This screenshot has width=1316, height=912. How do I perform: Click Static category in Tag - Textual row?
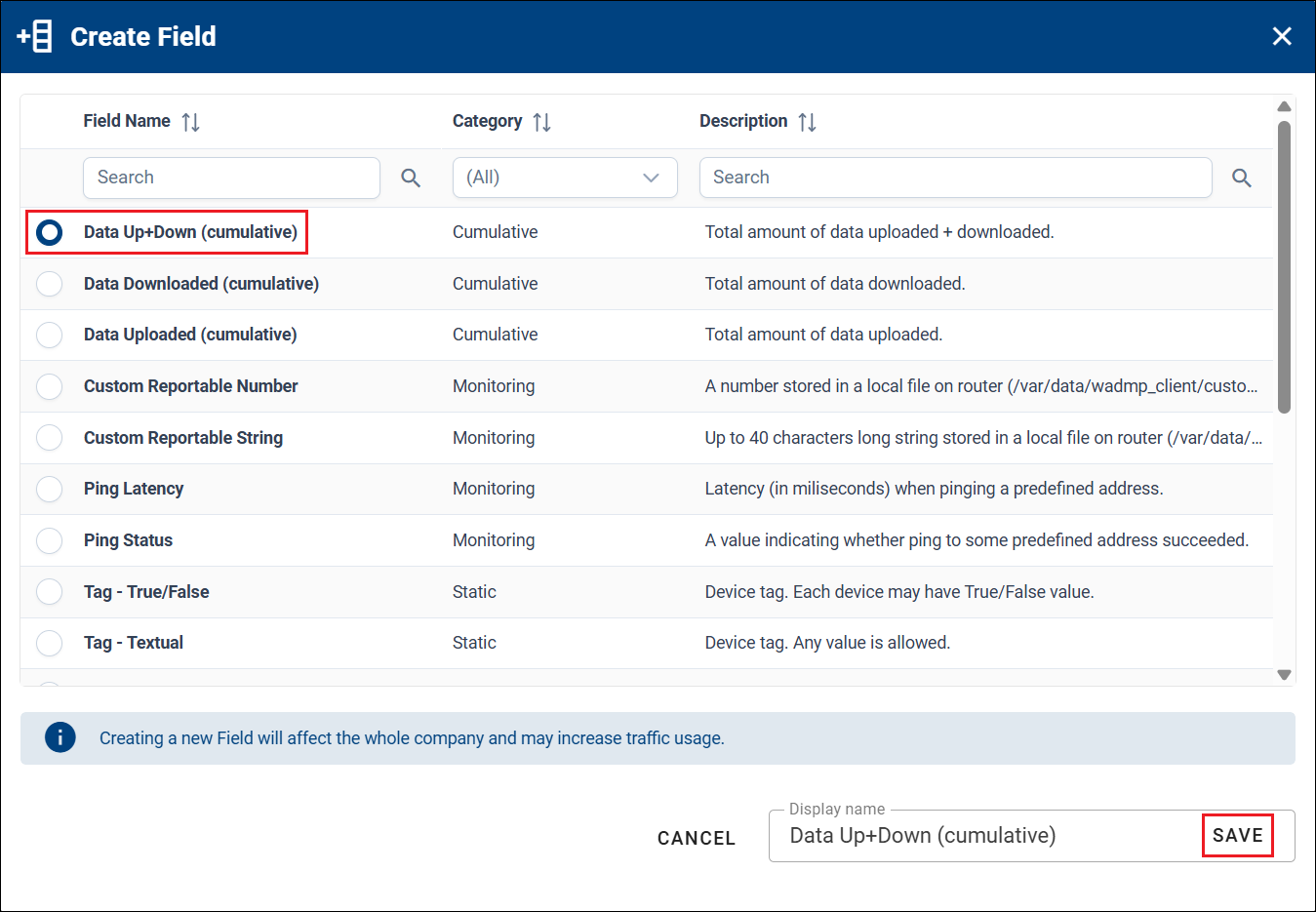coord(474,643)
